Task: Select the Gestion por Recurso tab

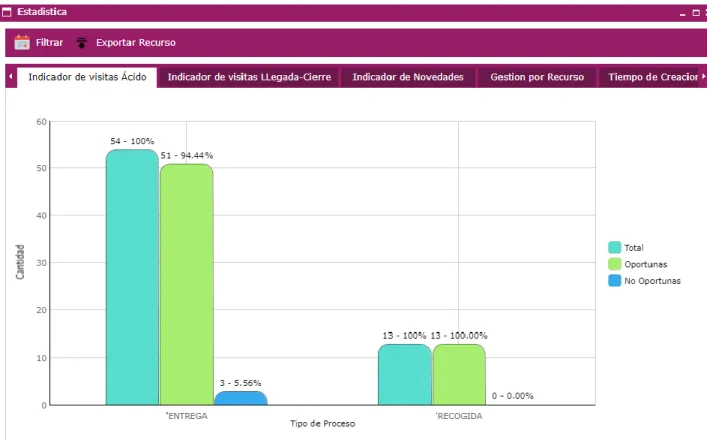Action: [x=537, y=77]
